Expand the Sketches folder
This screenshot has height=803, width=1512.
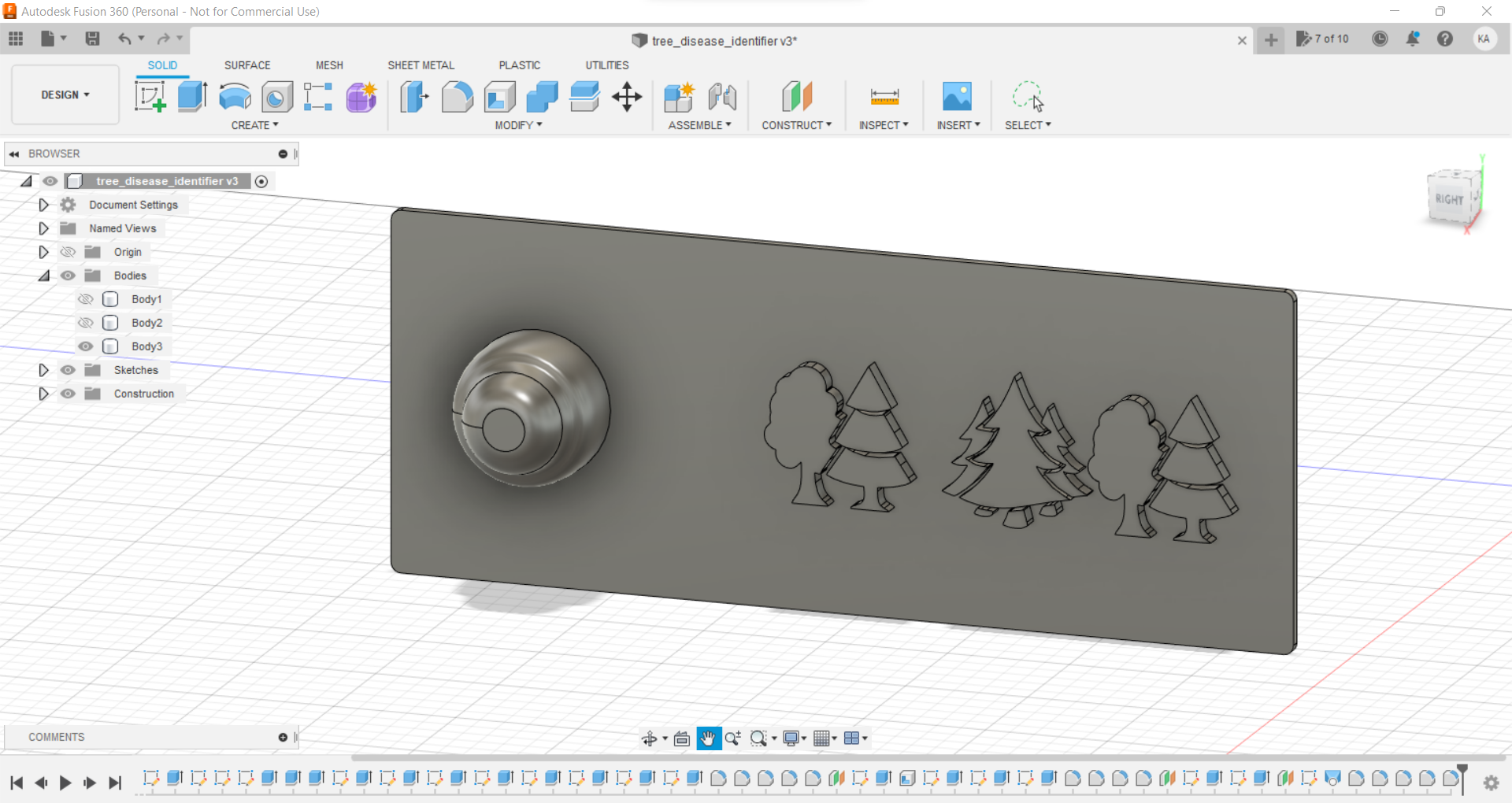[43, 370]
